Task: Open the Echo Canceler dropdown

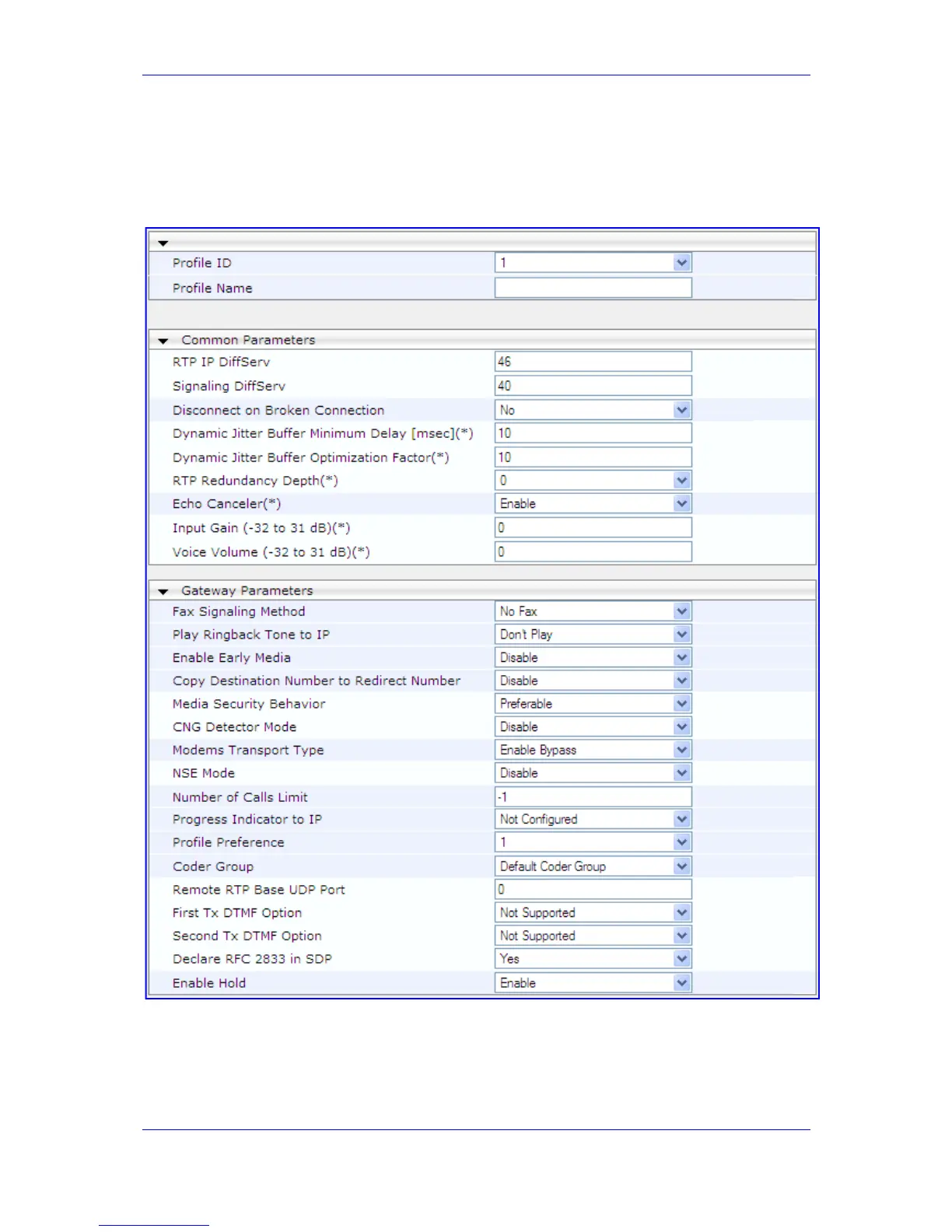Action: (593, 504)
